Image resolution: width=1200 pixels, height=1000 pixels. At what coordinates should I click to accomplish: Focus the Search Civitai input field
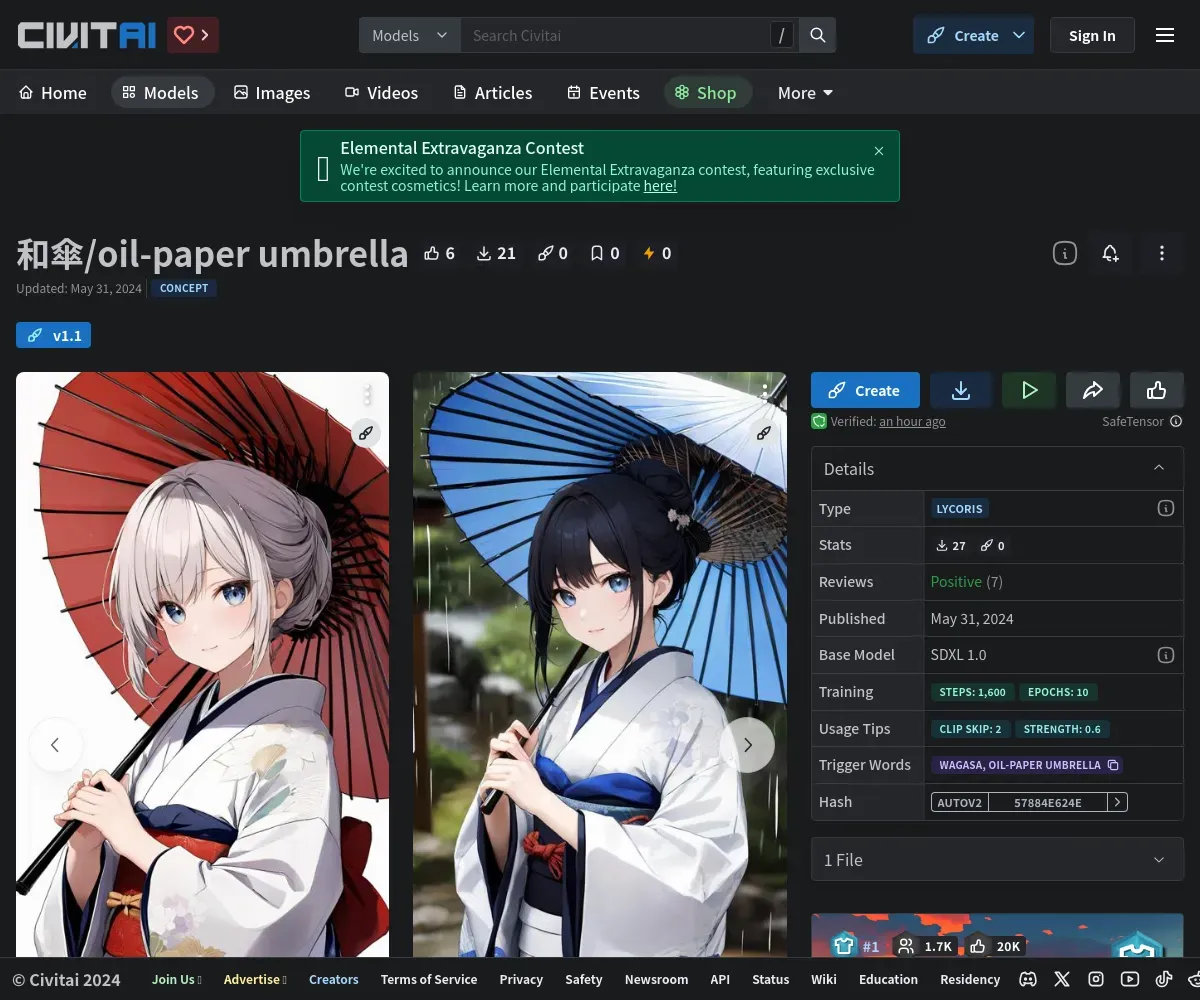(x=615, y=35)
